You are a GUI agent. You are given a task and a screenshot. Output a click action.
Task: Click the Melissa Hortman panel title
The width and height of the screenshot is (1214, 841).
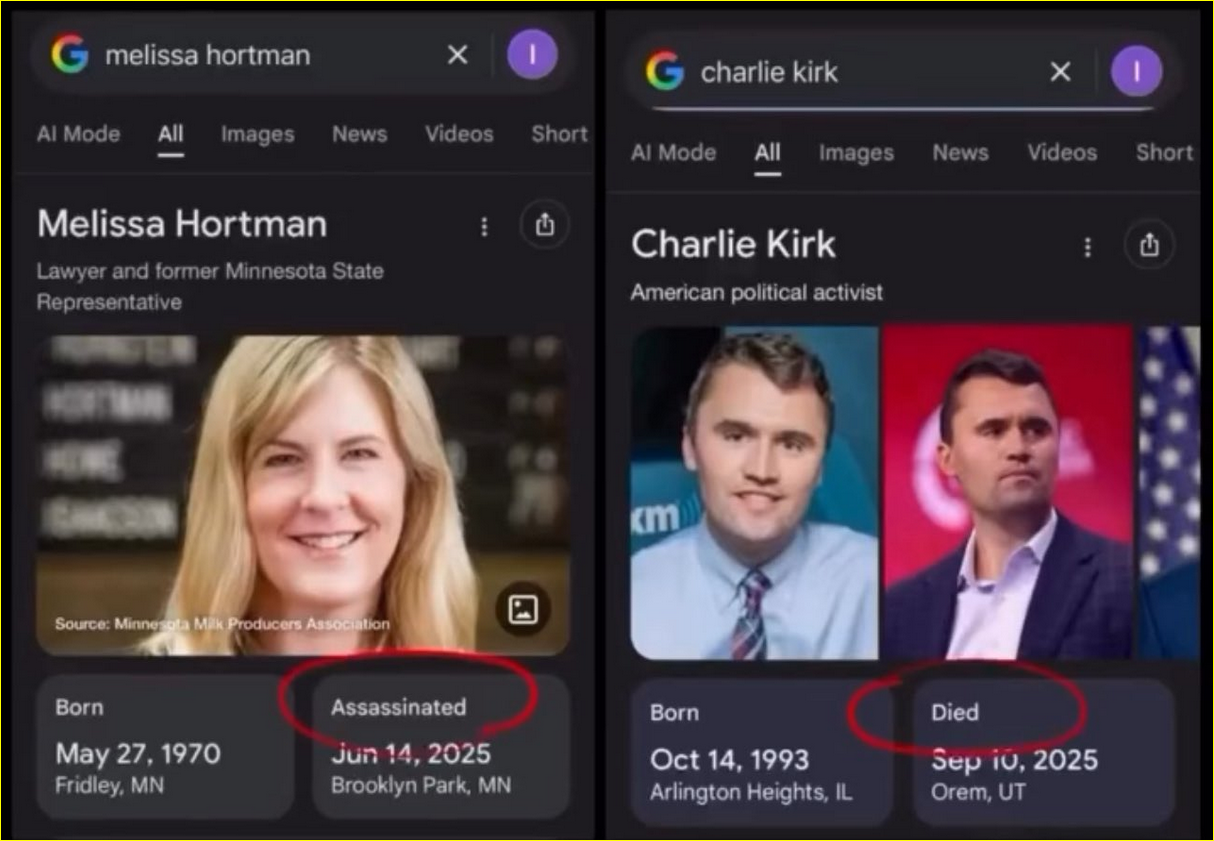tap(182, 224)
